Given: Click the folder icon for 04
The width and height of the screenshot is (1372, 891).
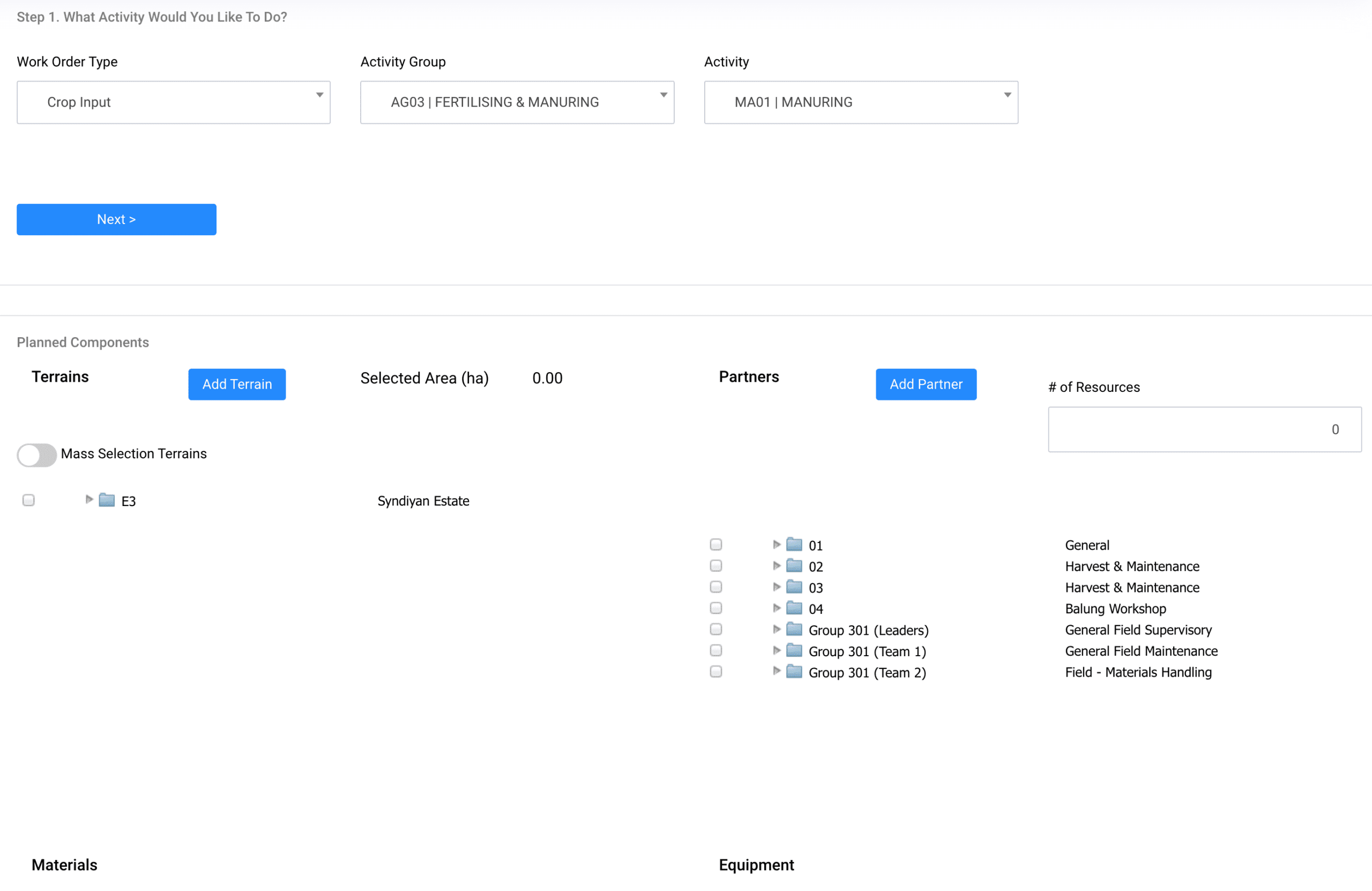Looking at the screenshot, I should [x=794, y=608].
